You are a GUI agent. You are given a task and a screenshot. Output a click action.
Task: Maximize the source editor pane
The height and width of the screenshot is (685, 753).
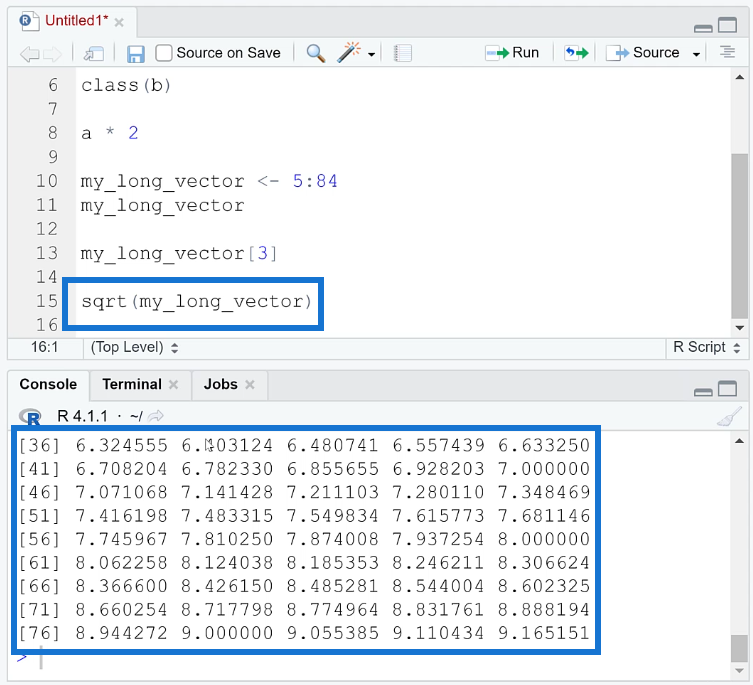click(728, 24)
